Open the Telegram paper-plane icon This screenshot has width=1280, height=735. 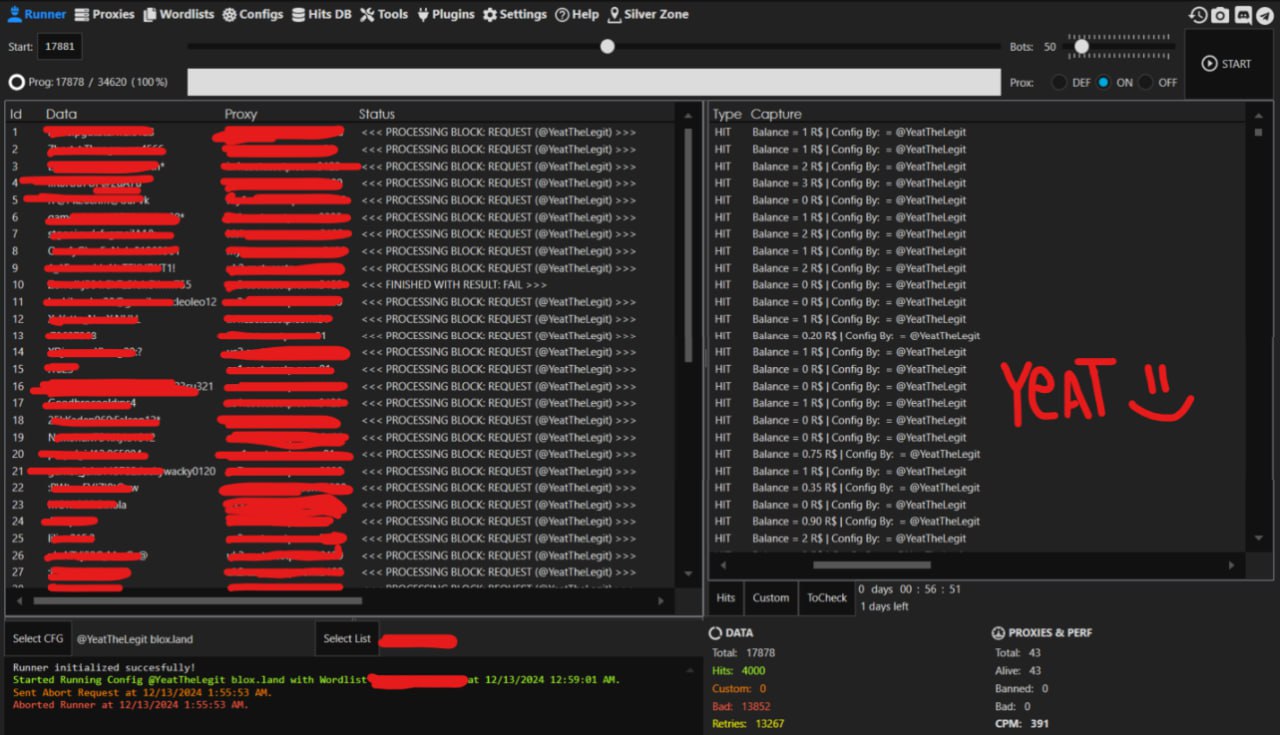[1265, 15]
